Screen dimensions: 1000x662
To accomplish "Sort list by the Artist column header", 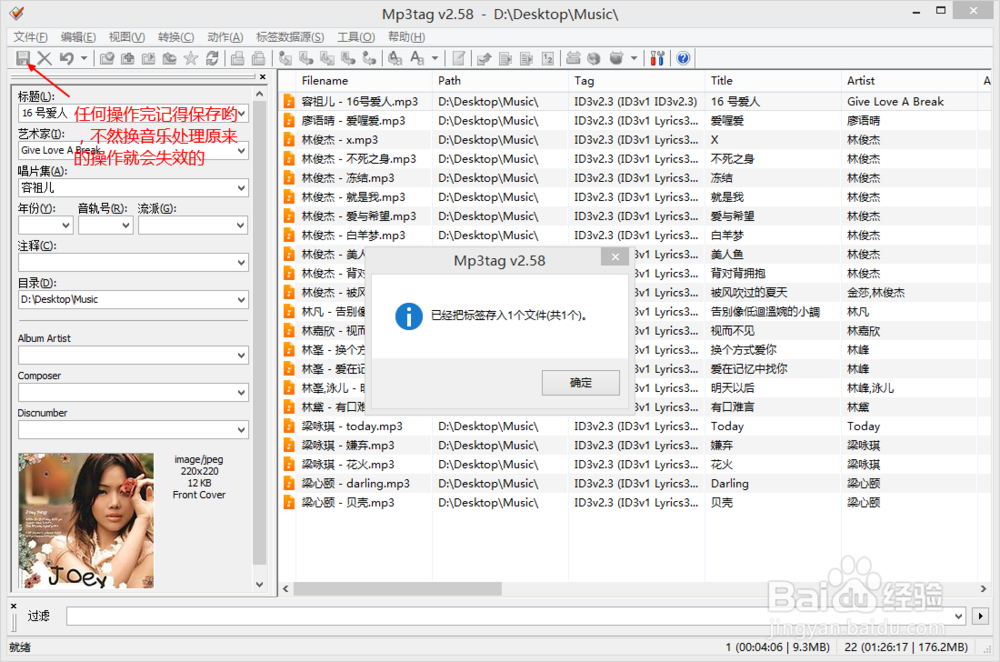I will click(x=910, y=81).
